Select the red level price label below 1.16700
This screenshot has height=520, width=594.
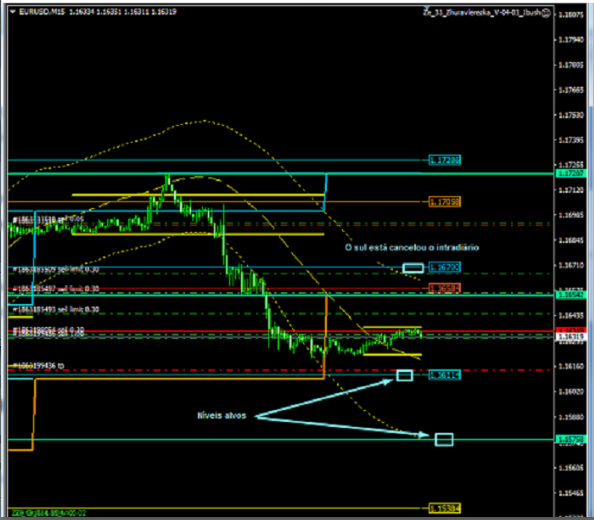pyautogui.click(x=444, y=289)
